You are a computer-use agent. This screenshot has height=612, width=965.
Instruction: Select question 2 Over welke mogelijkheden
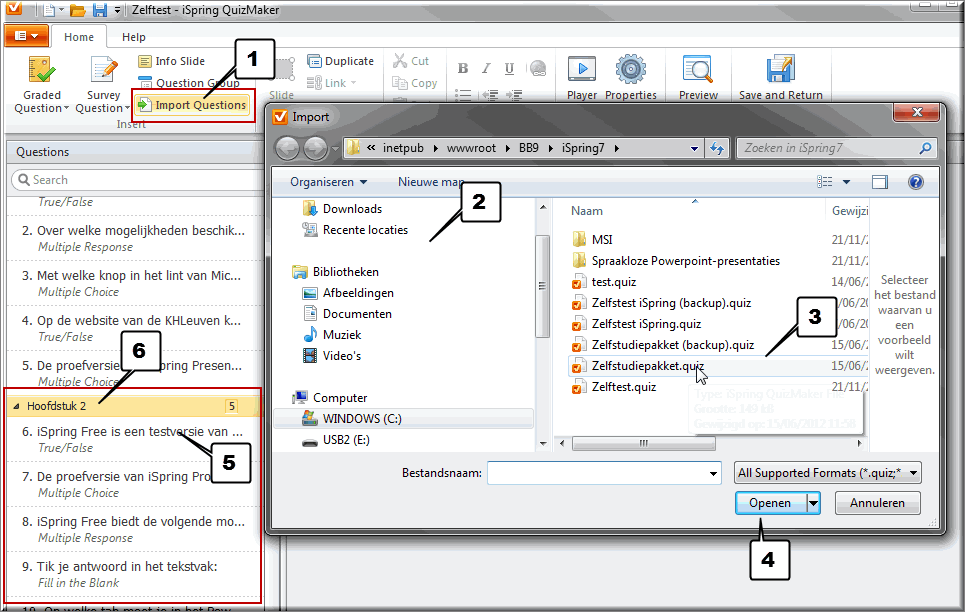point(134,238)
